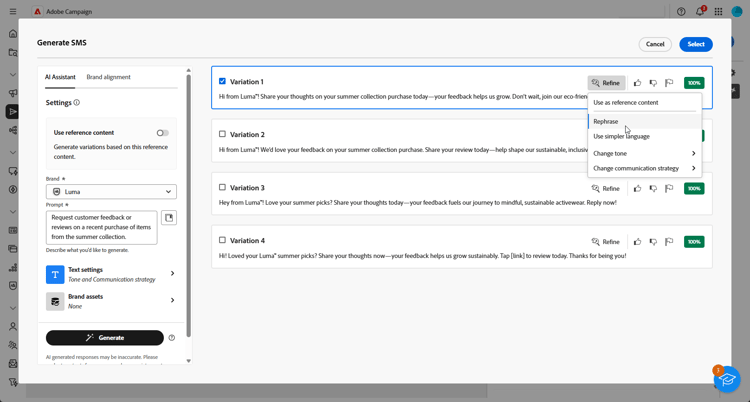The height and width of the screenshot is (402, 750).
Task: Open the Brand dropdown showing Luma
Action: pyautogui.click(x=111, y=191)
